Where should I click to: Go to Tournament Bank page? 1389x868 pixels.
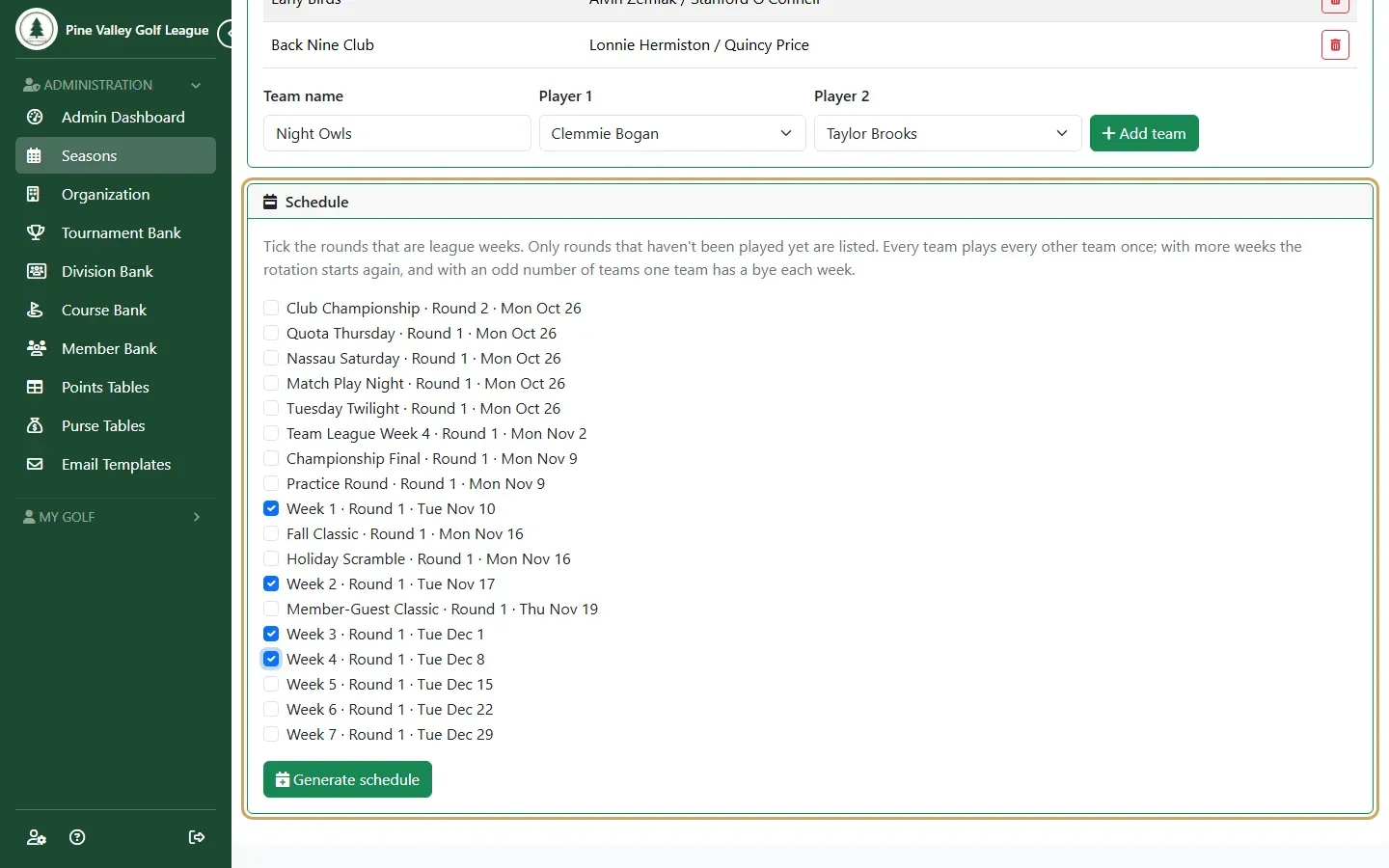pyautogui.click(x=116, y=232)
